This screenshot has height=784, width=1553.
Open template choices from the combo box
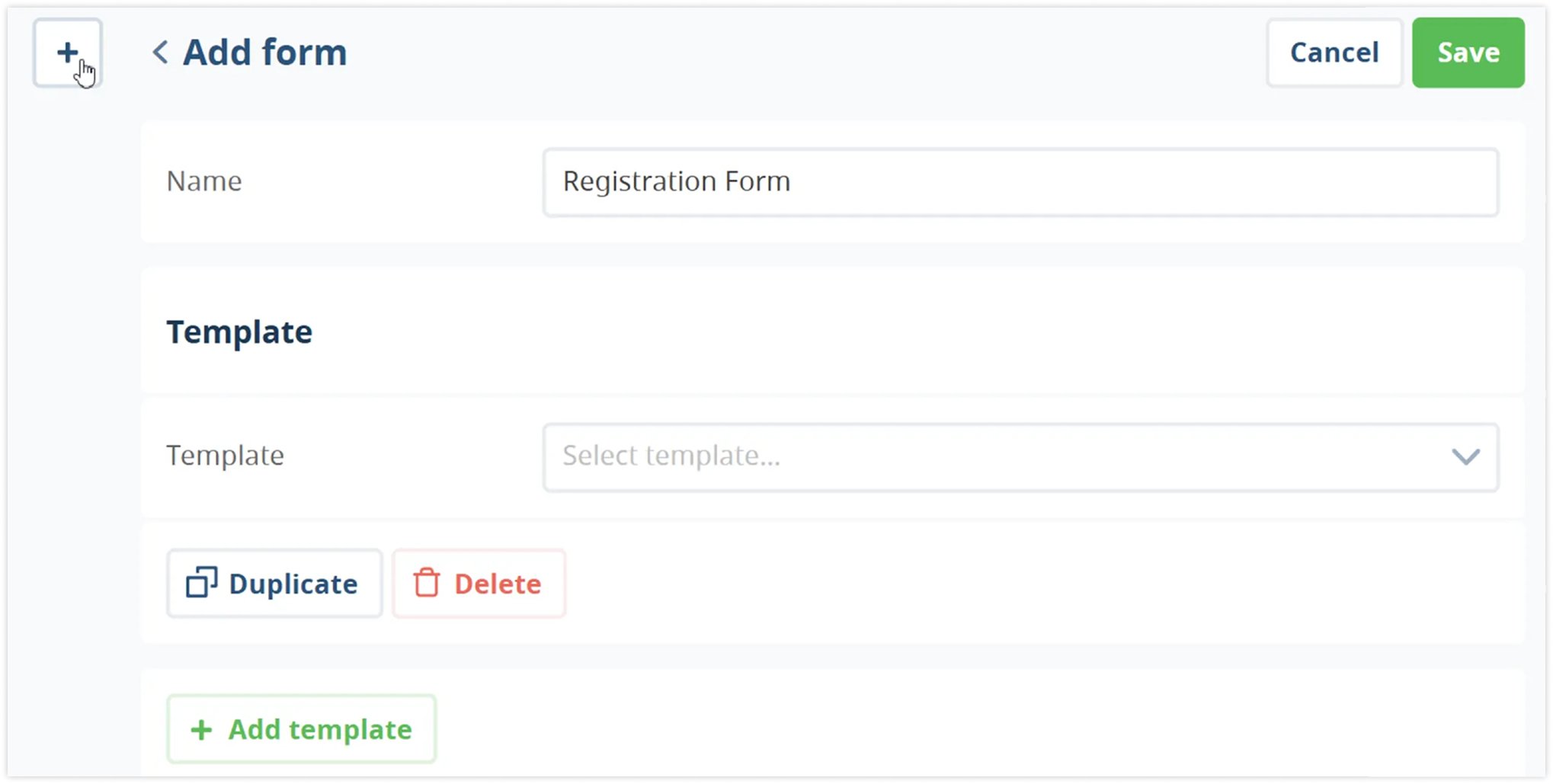[x=1020, y=457]
